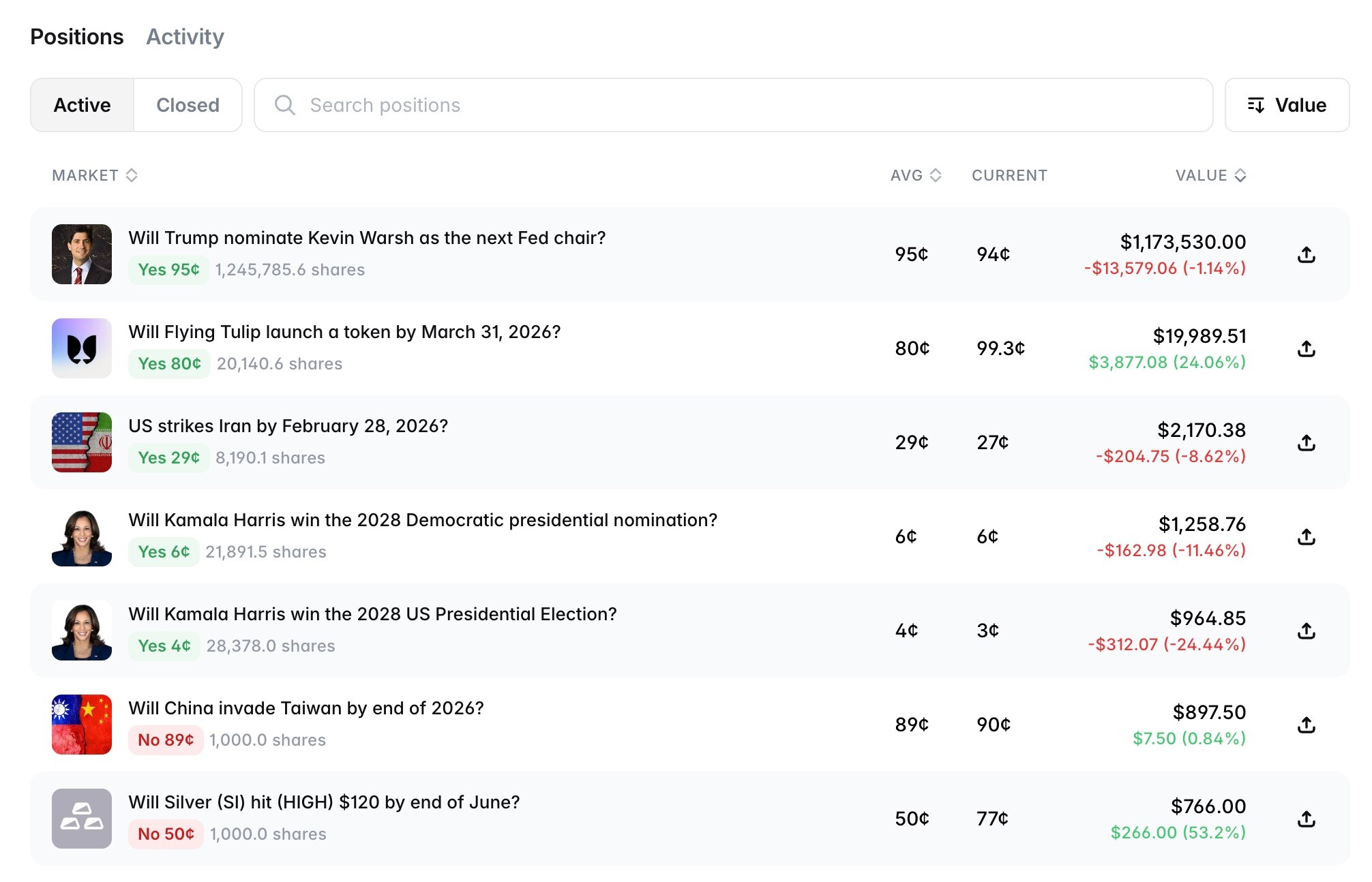Share the Silver $120 position
Image resolution: width=1372 pixels, height=882 pixels.
point(1307,818)
